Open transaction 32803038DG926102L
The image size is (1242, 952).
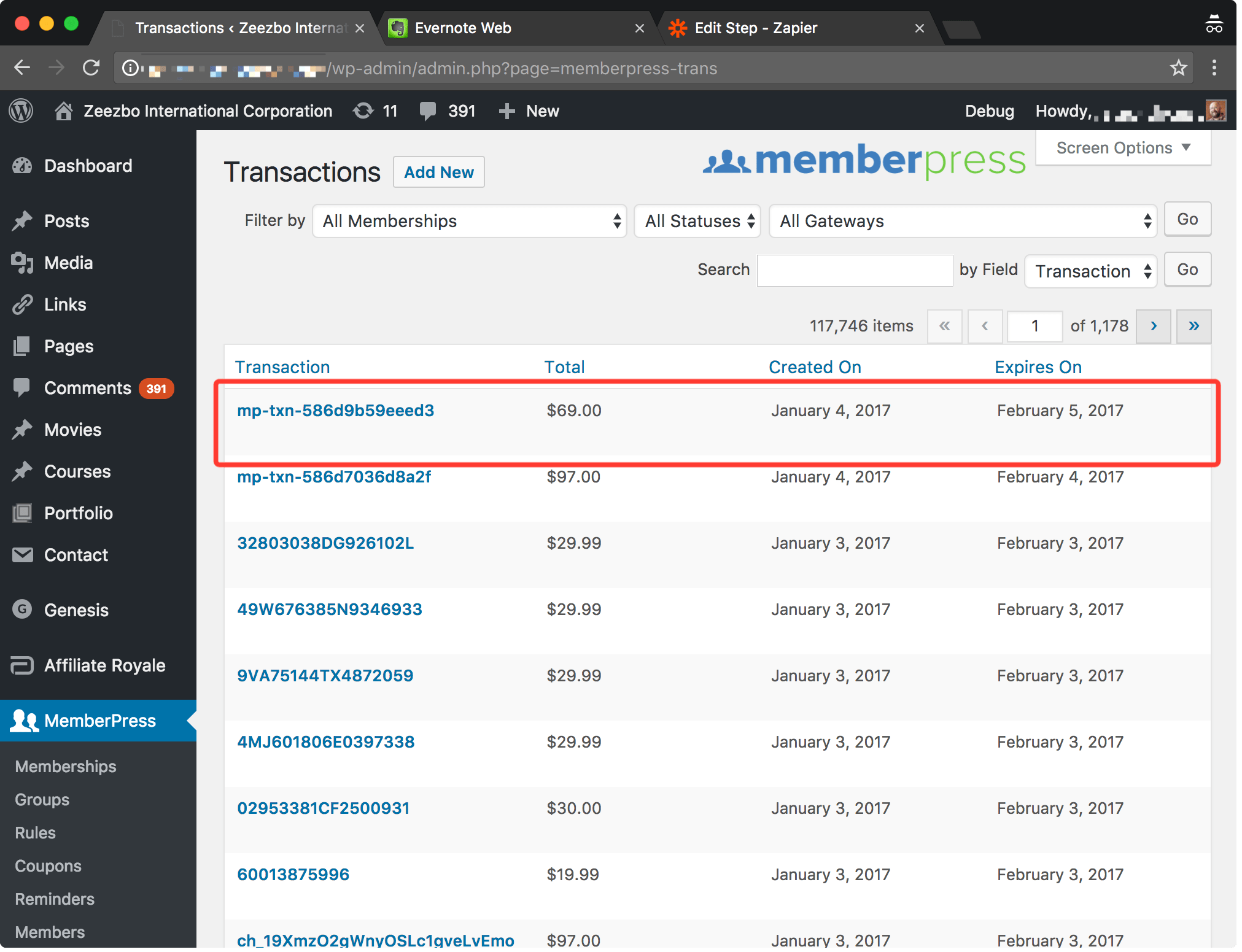[x=326, y=543]
